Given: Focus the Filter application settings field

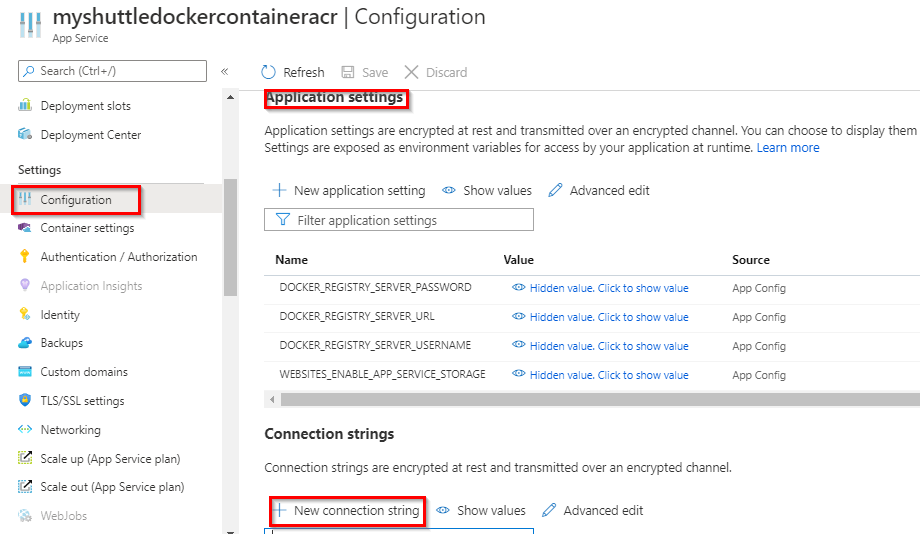Looking at the screenshot, I should tap(399, 219).
